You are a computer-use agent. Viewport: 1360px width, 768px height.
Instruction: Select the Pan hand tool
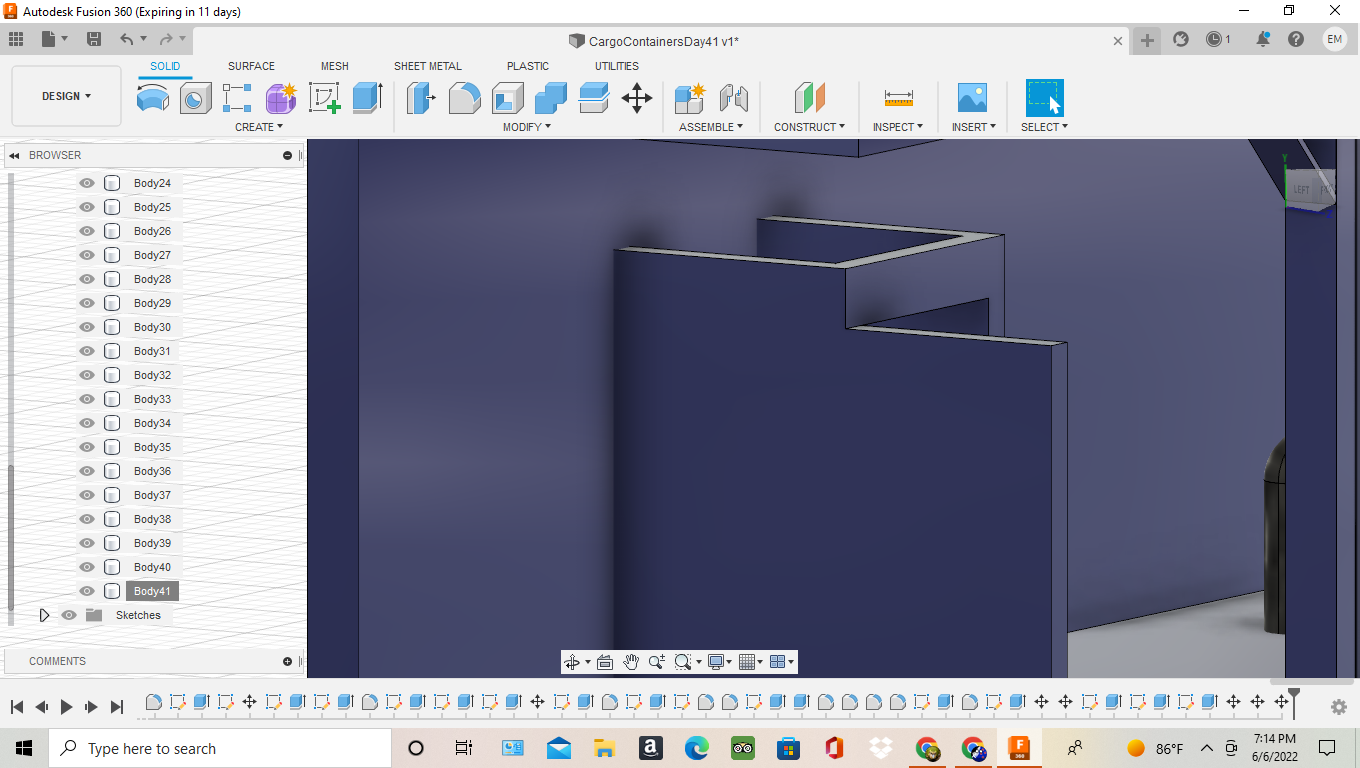pyautogui.click(x=631, y=662)
